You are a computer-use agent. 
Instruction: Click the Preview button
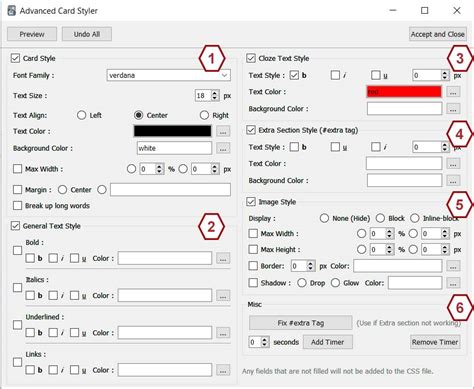click(32, 34)
